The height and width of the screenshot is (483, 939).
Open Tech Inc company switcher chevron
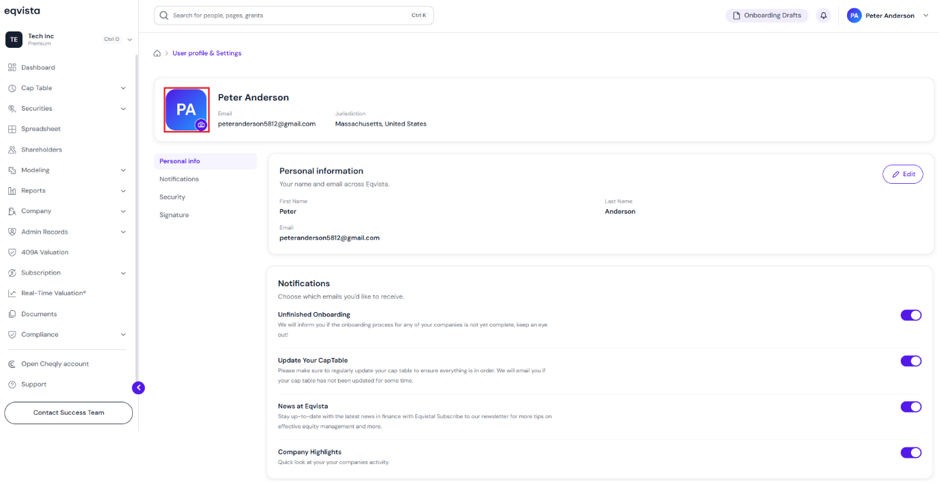pyautogui.click(x=130, y=40)
